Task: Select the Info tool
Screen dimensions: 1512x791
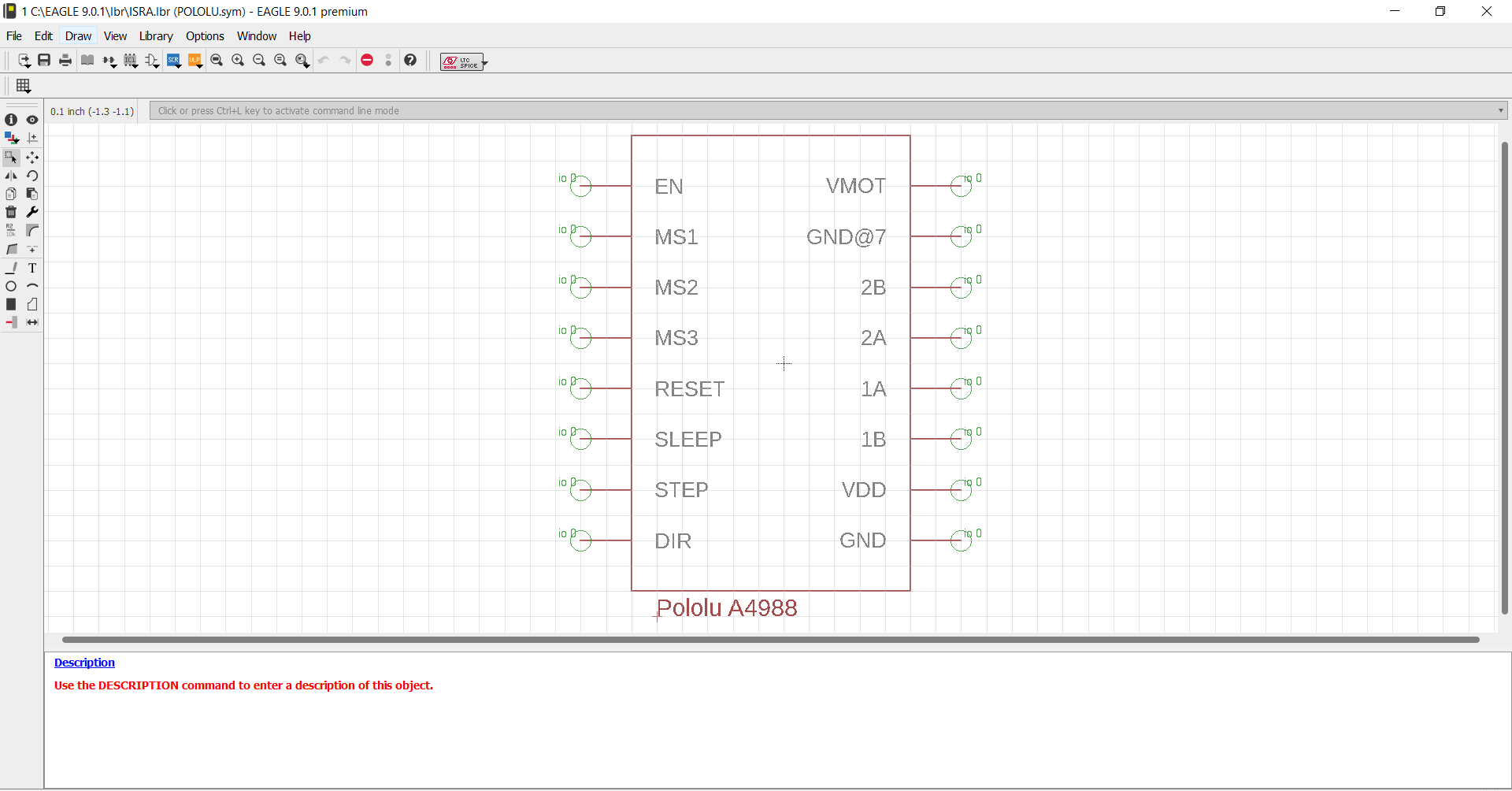Action: click(x=11, y=120)
